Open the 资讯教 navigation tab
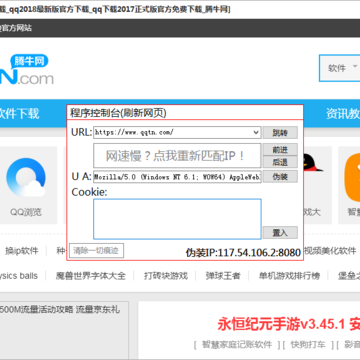The height and width of the screenshot is (360, 360). 343,114
